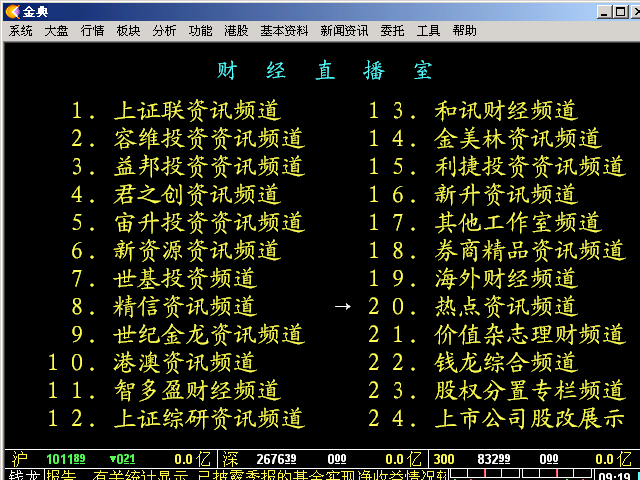Choose channel 11 智多盈财经频道
Viewport: 640px width, 480px height.
pyautogui.click(x=164, y=390)
